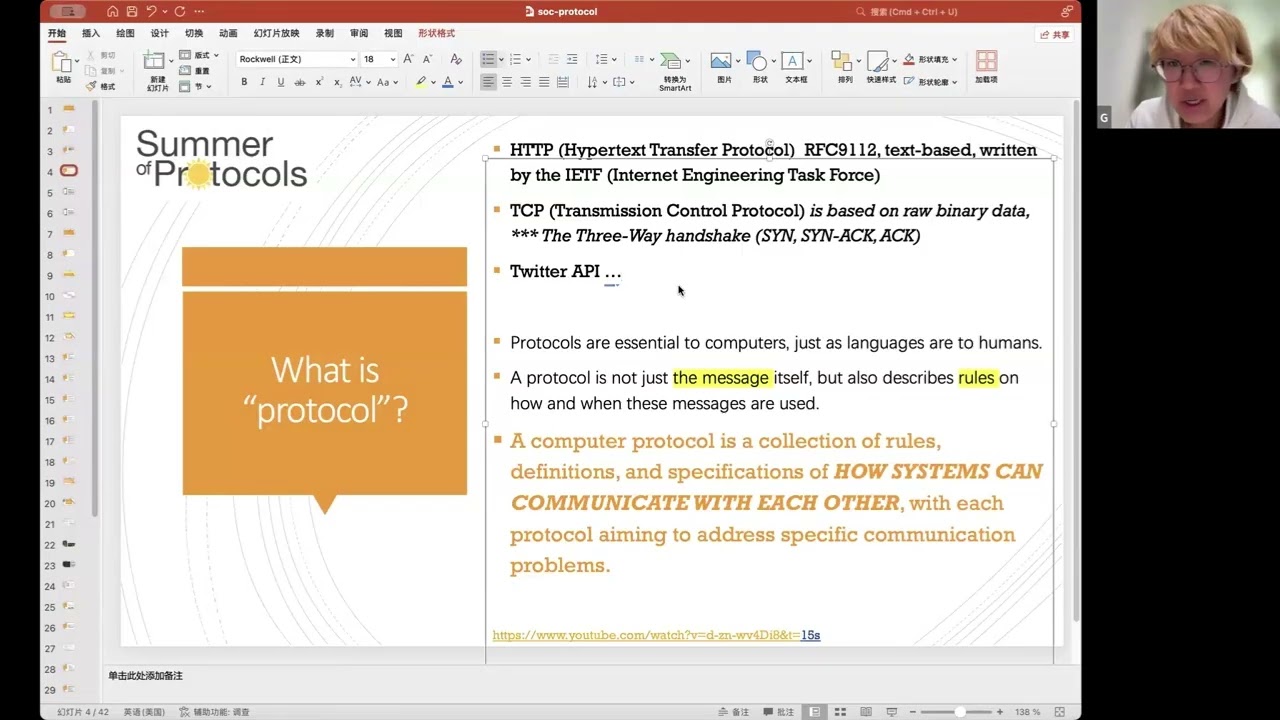
Task: Adjust the zoom slider handle
Action: pyautogui.click(x=960, y=712)
